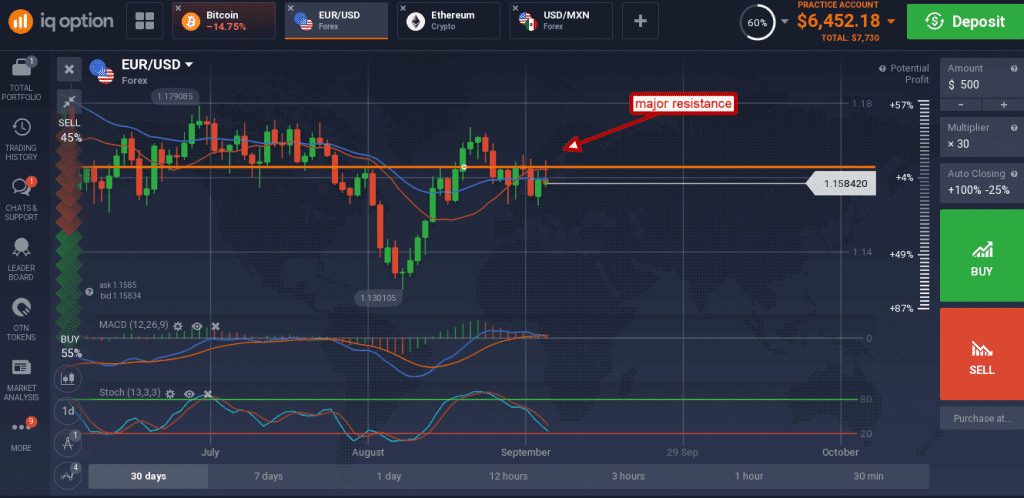Click the ask/bid help question mark
This screenshot has height=498, width=1024.
click(x=88, y=291)
